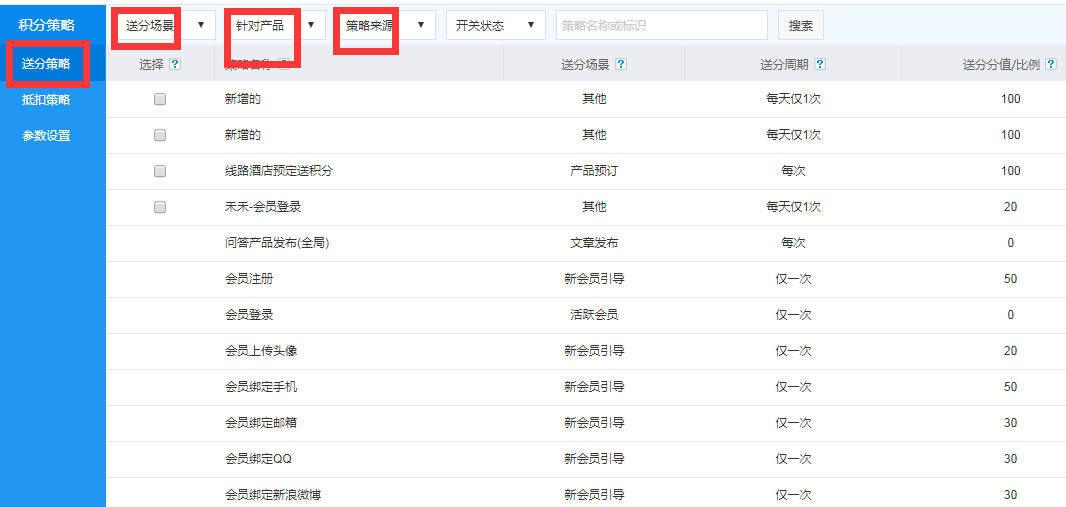Go to 参数设置 in the sidebar

(x=46, y=136)
